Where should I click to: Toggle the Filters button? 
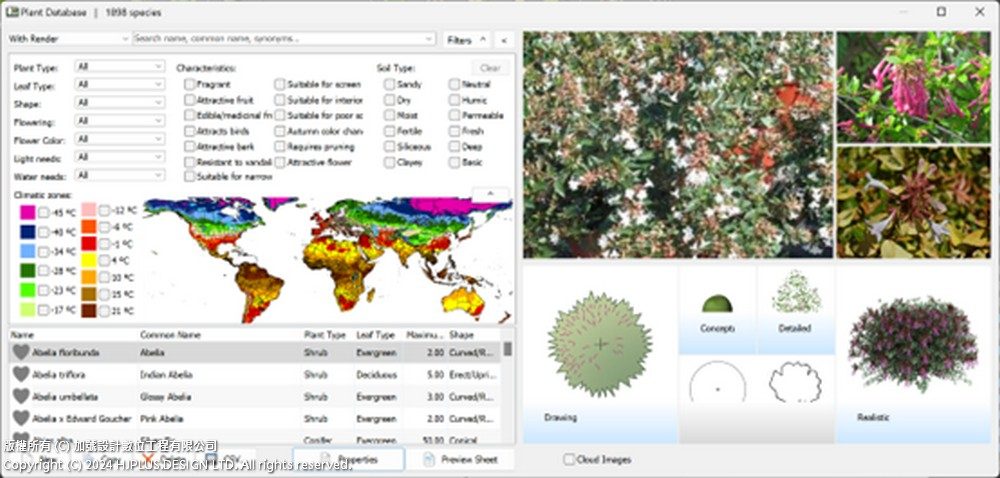tap(467, 40)
